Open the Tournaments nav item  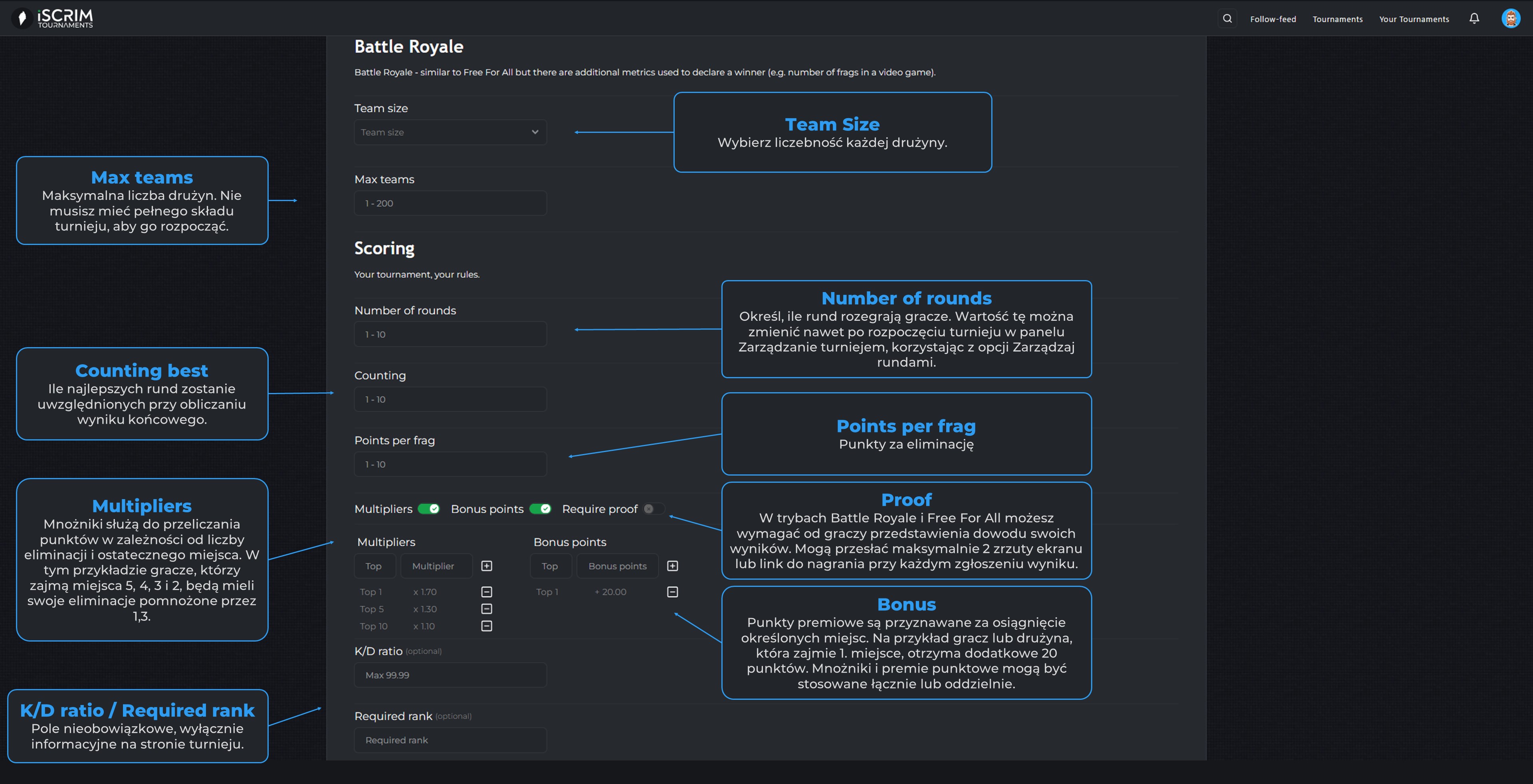tap(1337, 19)
